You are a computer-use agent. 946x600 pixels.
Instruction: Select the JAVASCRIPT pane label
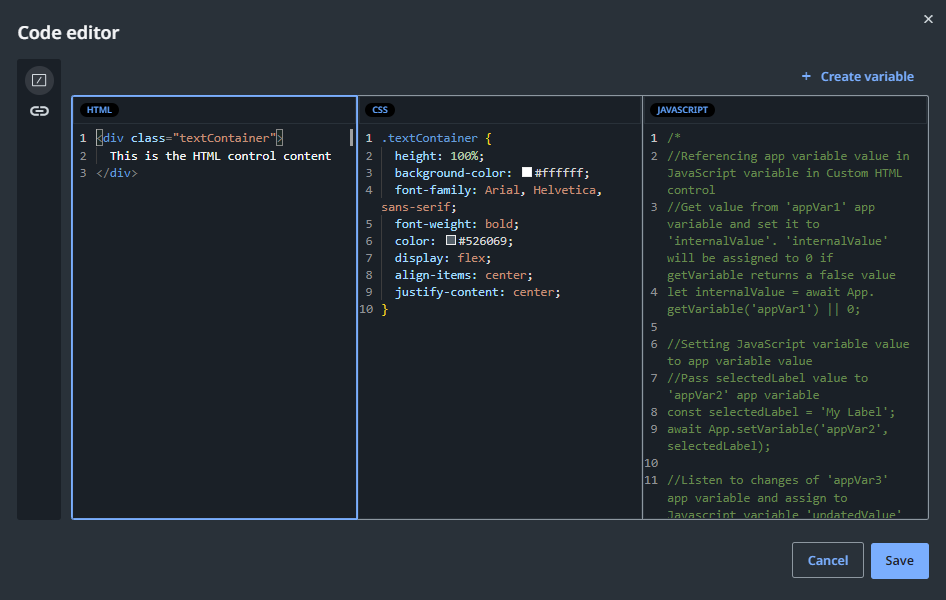[682, 110]
